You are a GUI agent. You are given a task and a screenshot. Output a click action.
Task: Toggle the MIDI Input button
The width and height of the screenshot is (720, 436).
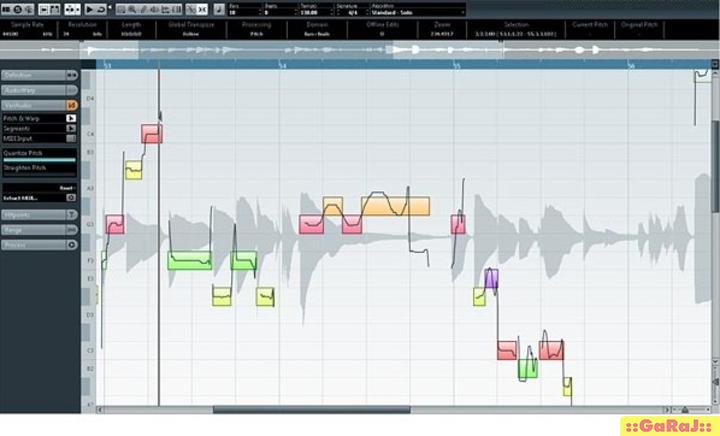[71, 138]
